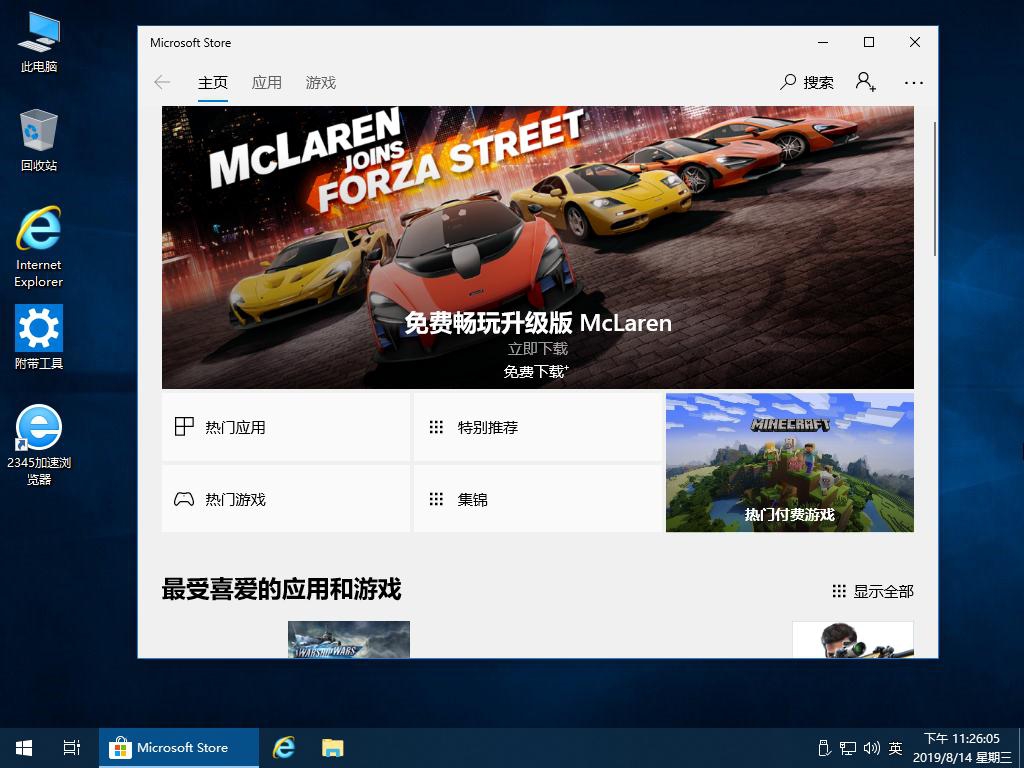Click the network tray icon
1024x768 pixels.
pyautogui.click(x=848, y=748)
